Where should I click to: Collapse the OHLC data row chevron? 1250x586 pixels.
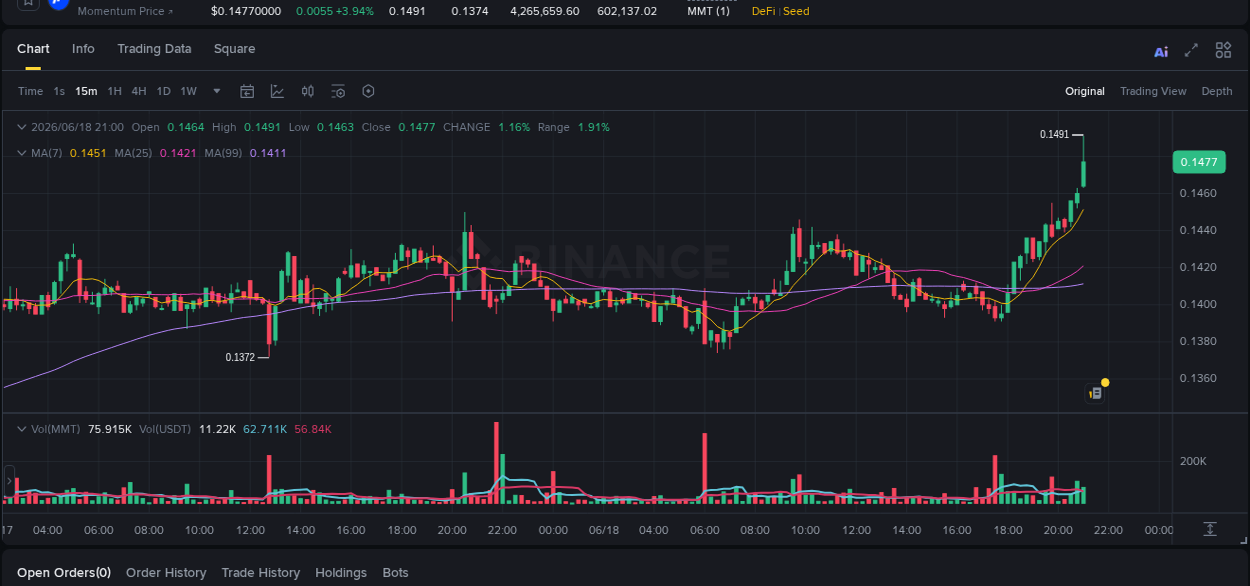[x=22, y=127]
